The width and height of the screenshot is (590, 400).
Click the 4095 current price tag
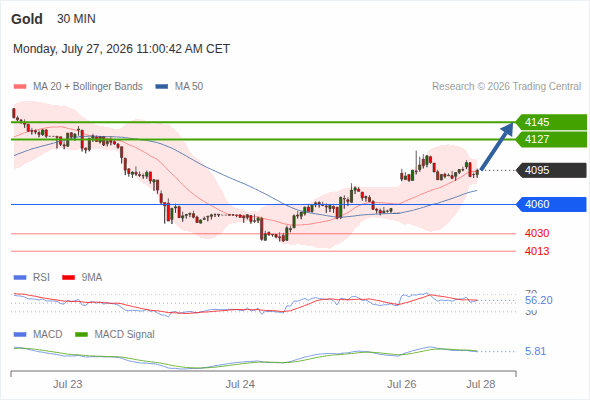click(551, 170)
